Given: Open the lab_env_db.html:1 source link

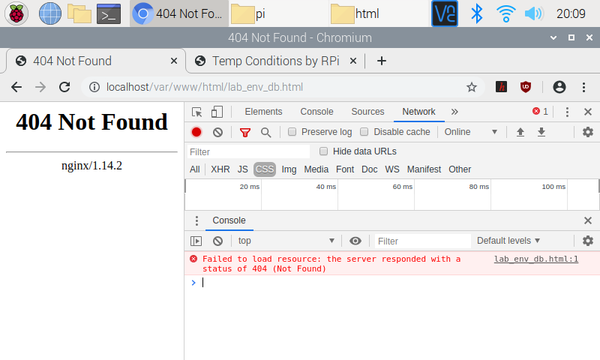Looking at the screenshot, I should click(x=536, y=259).
